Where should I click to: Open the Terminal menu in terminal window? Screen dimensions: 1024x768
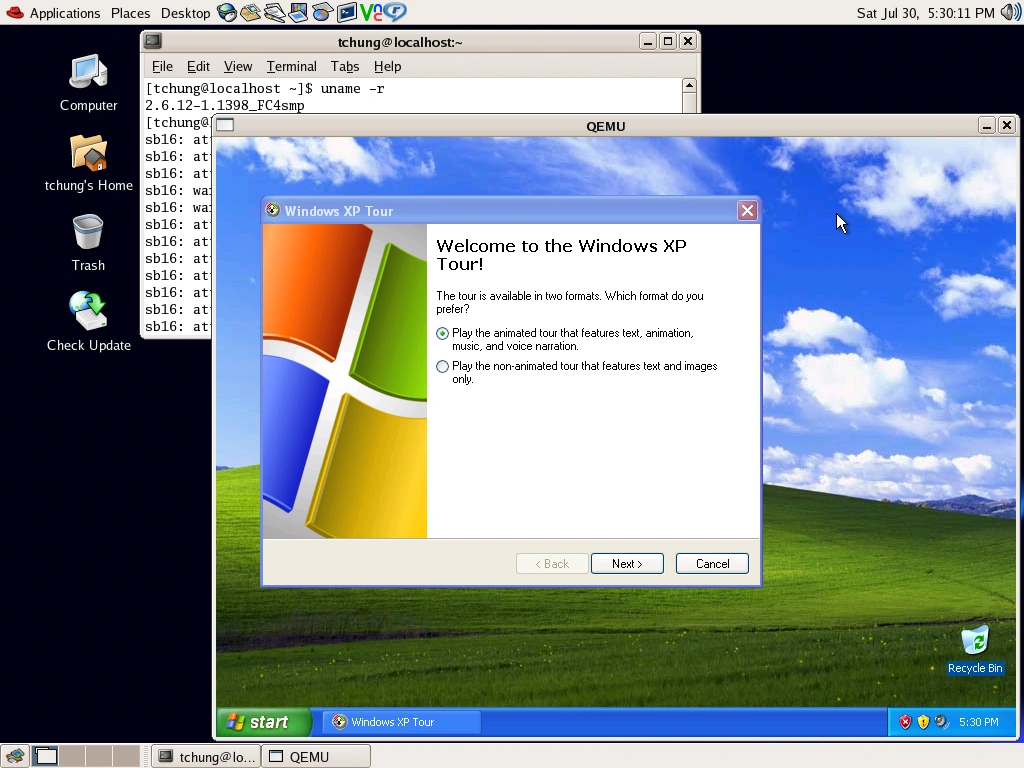point(291,67)
